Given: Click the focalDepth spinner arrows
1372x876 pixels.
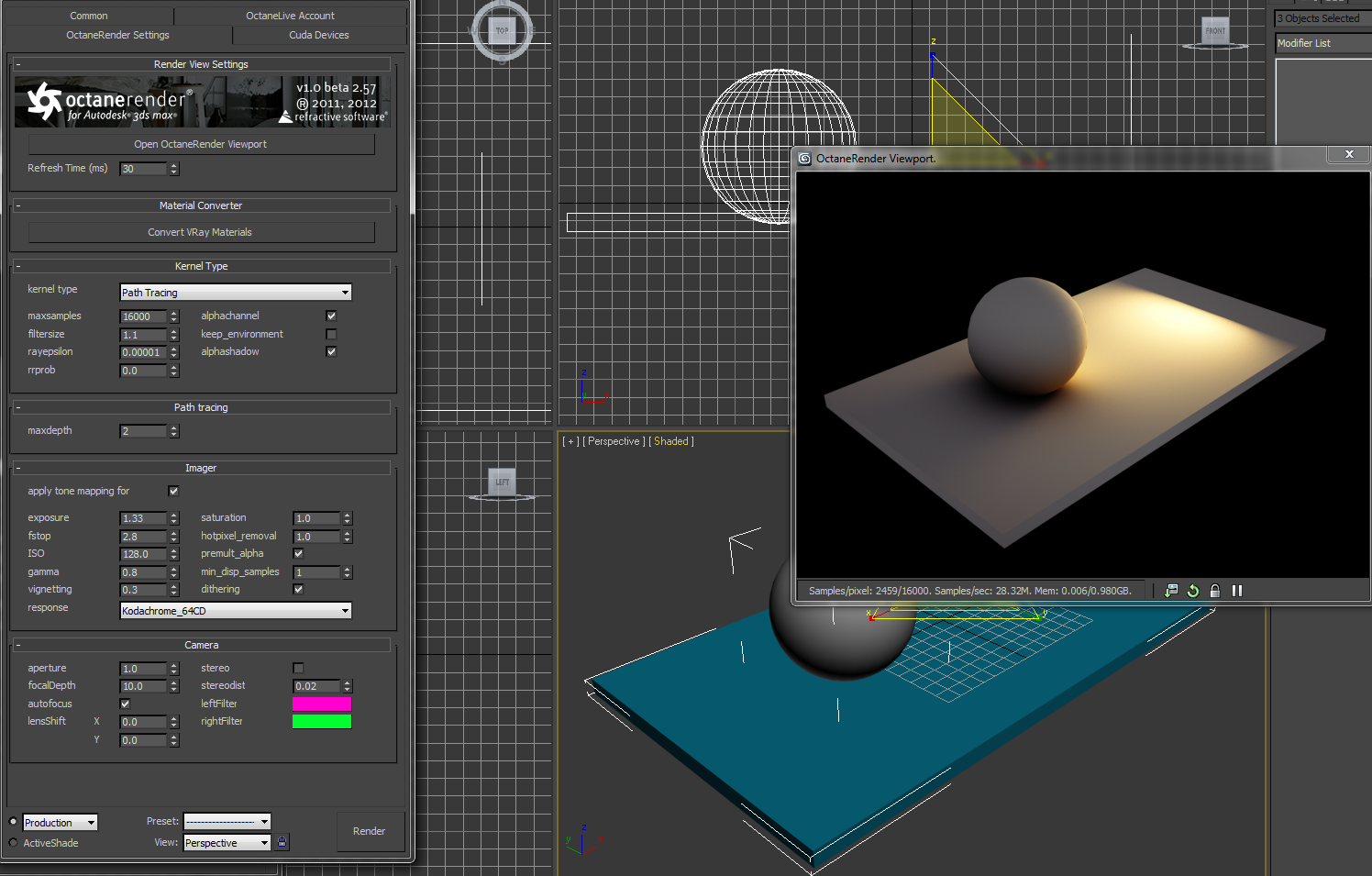Looking at the screenshot, I should tap(173, 686).
